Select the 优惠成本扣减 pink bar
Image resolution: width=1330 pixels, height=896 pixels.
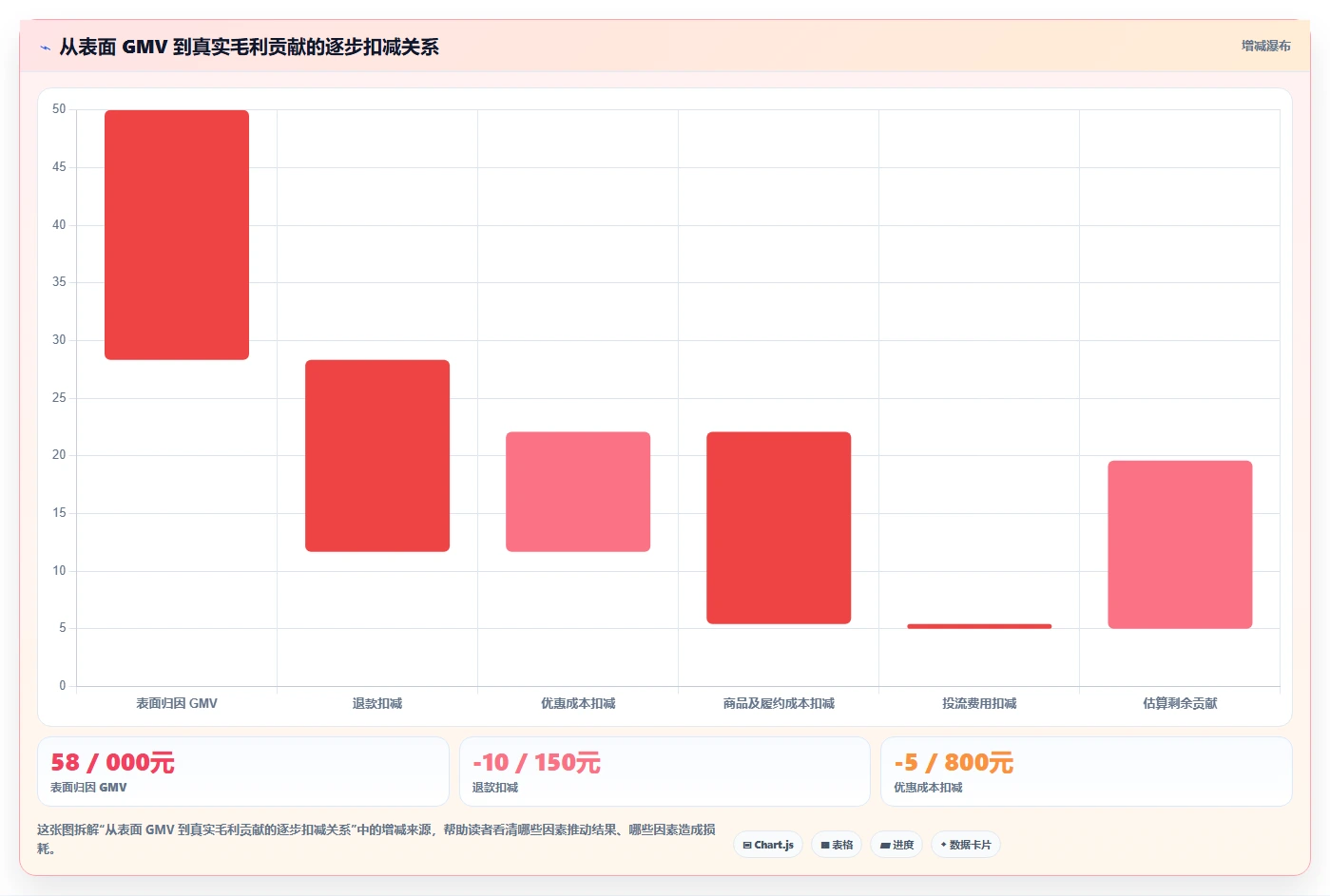coord(578,491)
